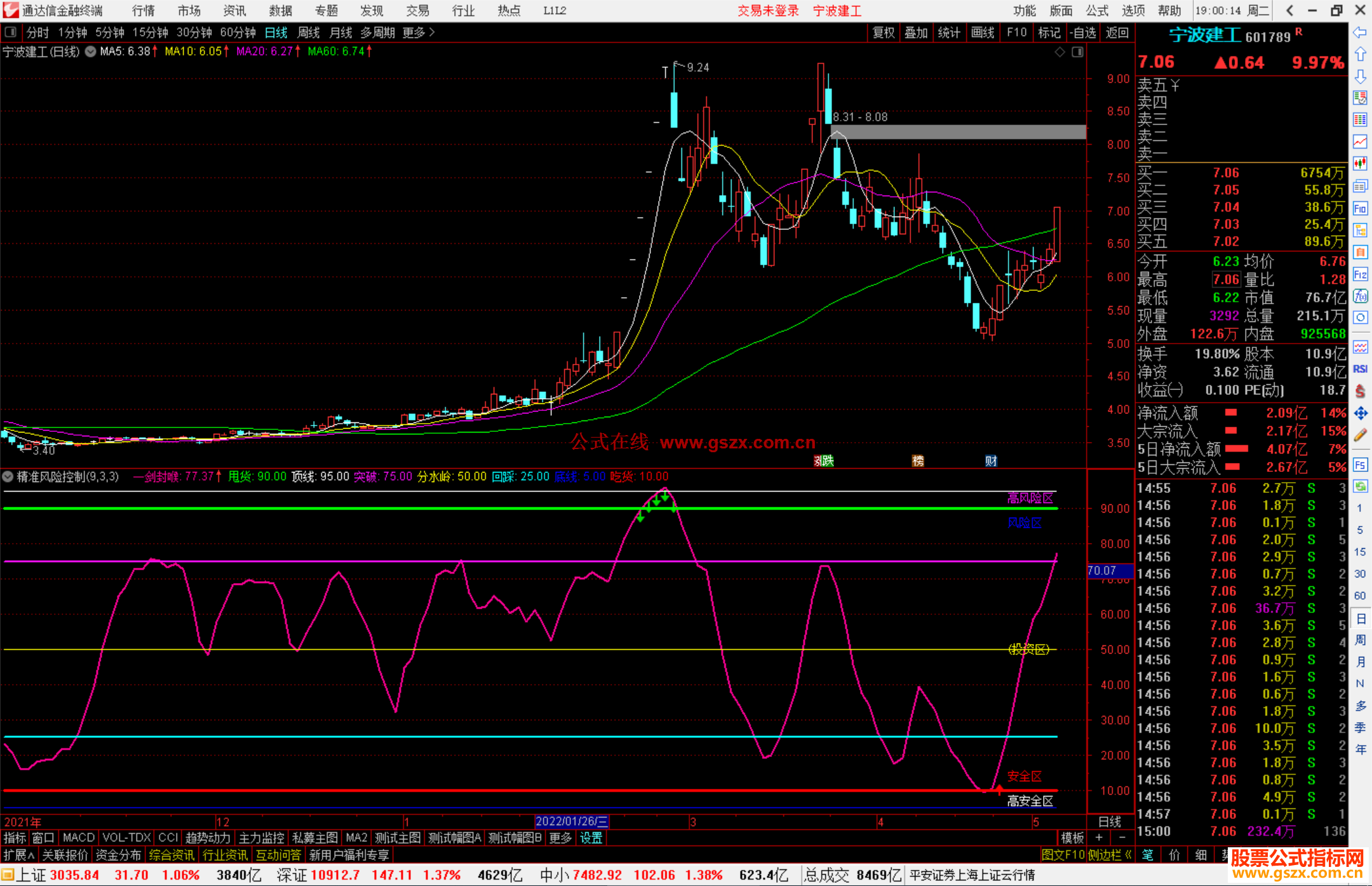Open the watchlist check icon in the right toolbar
The width and height of the screenshot is (1372, 886).
(1360, 98)
